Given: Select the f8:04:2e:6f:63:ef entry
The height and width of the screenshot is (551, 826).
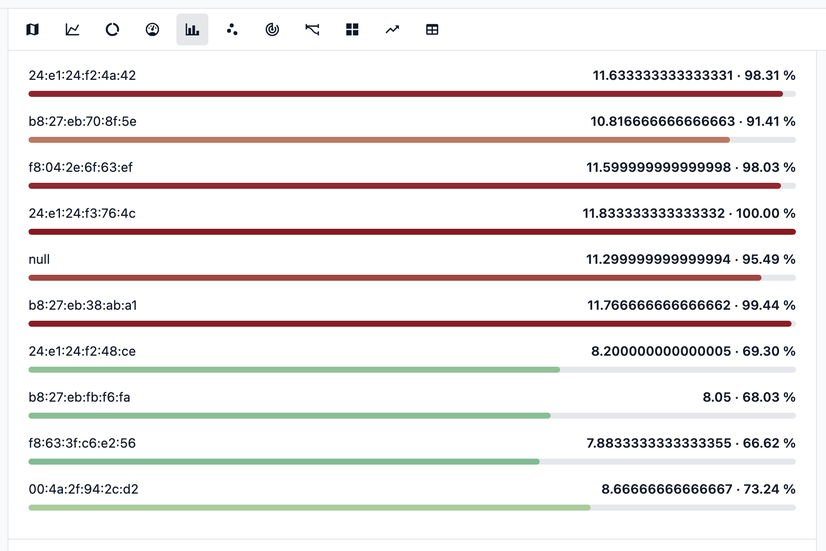Looking at the screenshot, I should [80, 167].
